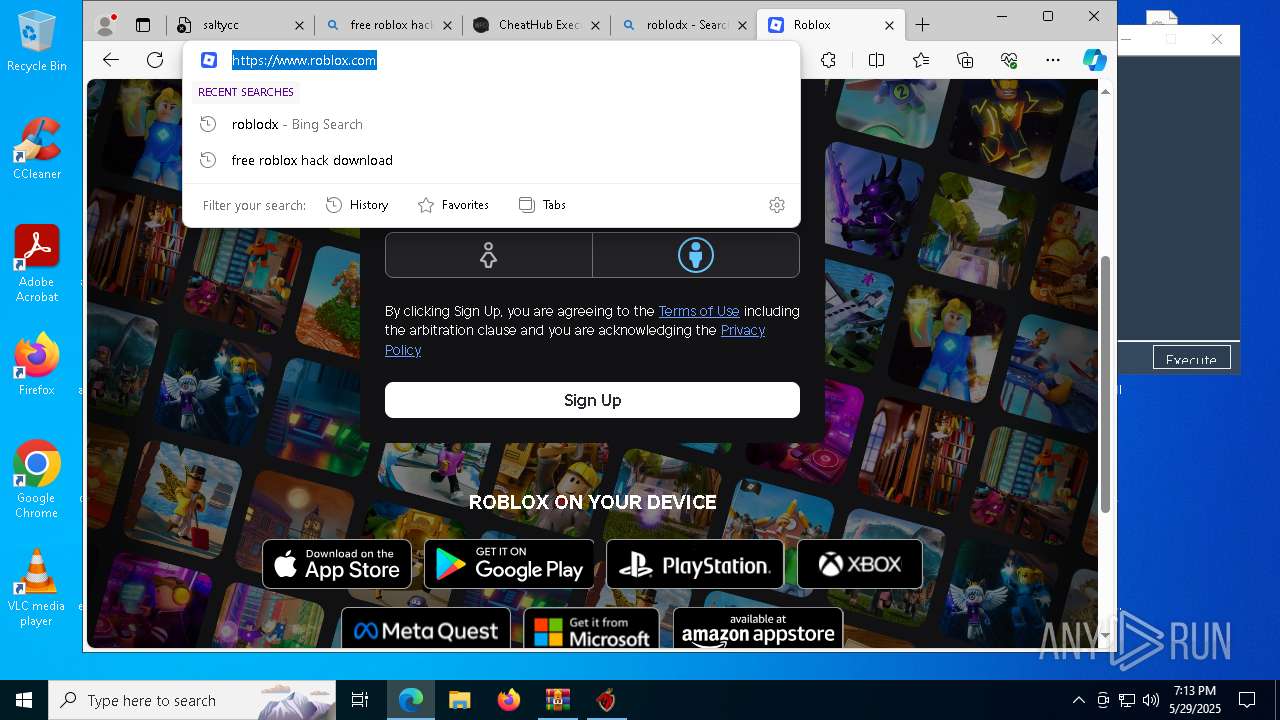Select the female gender icon
1280x720 pixels.
click(488, 255)
